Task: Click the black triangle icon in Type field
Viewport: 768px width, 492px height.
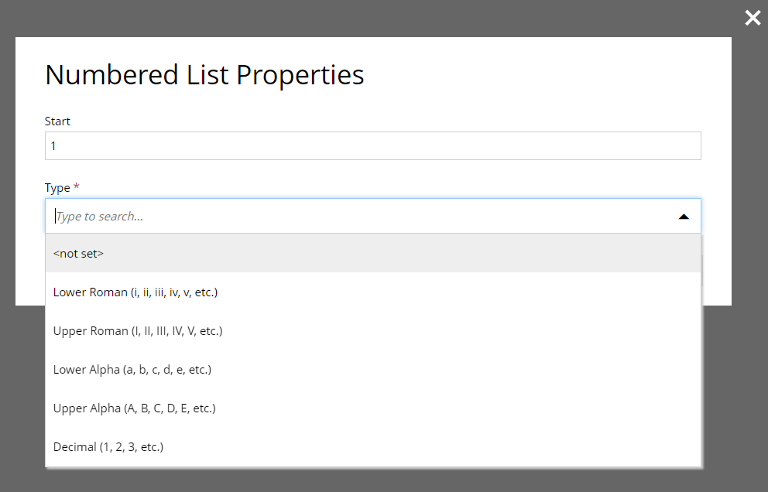Action: pyautogui.click(x=683, y=217)
